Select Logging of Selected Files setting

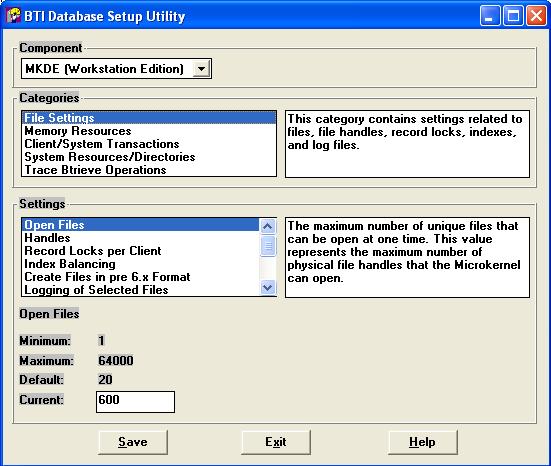point(141,290)
